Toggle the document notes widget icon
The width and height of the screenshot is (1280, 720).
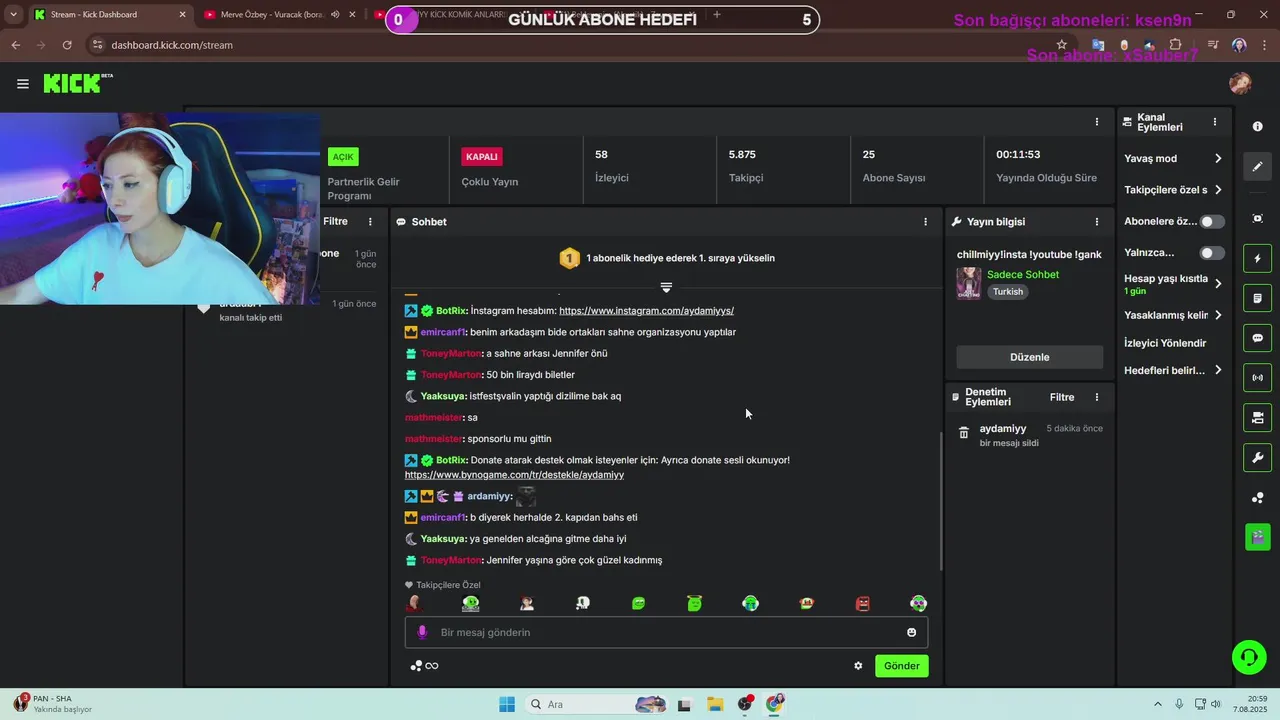click(x=1258, y=298)
